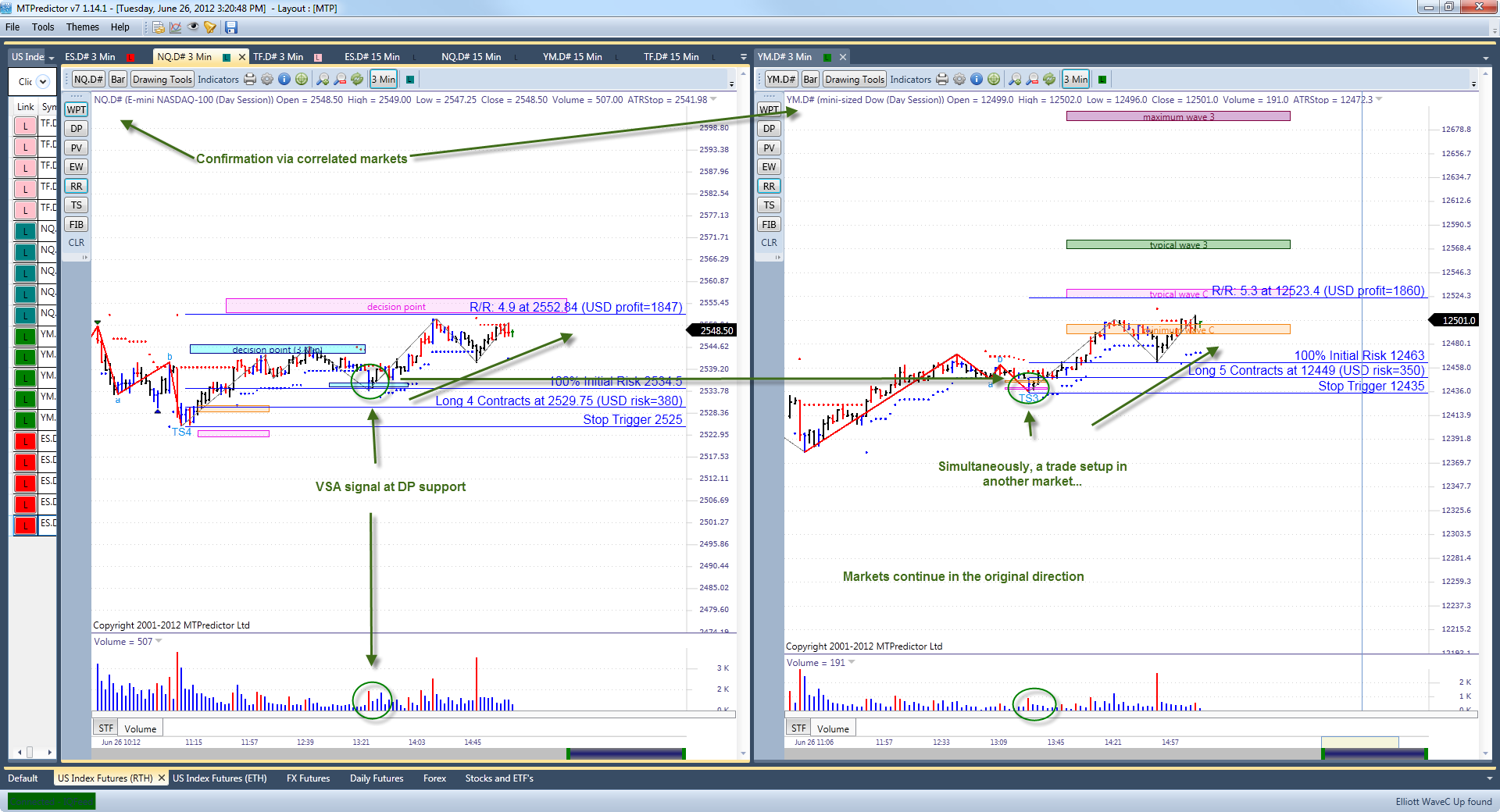Toggle EW tool on the NQ.D# chart
1500x812 pixels.
coord(77,167)
